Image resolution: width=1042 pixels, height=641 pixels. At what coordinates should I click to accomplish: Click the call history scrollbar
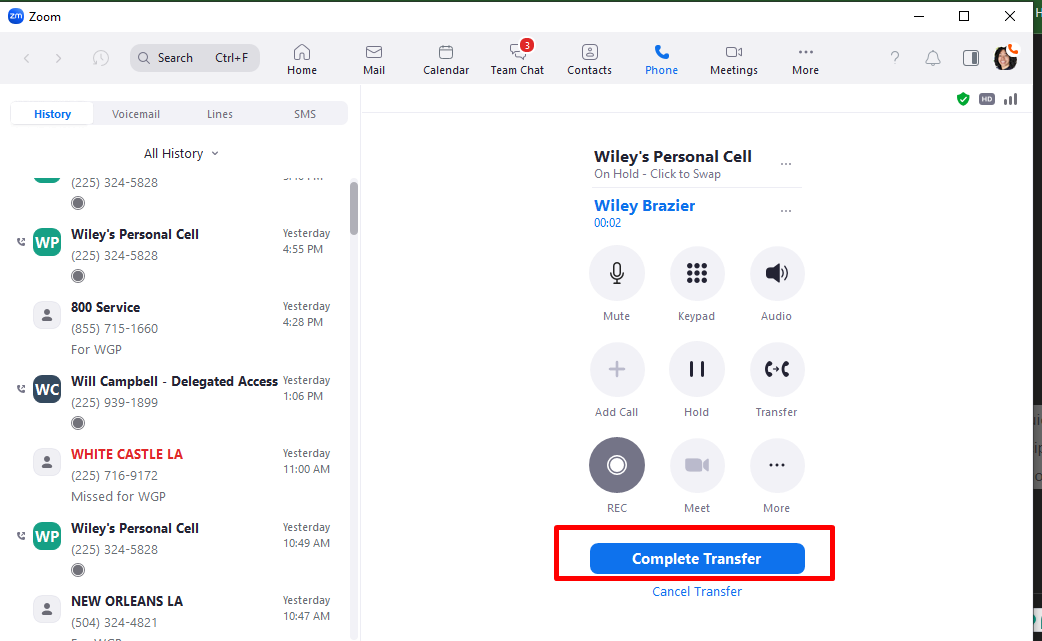[x=354, y=208]
